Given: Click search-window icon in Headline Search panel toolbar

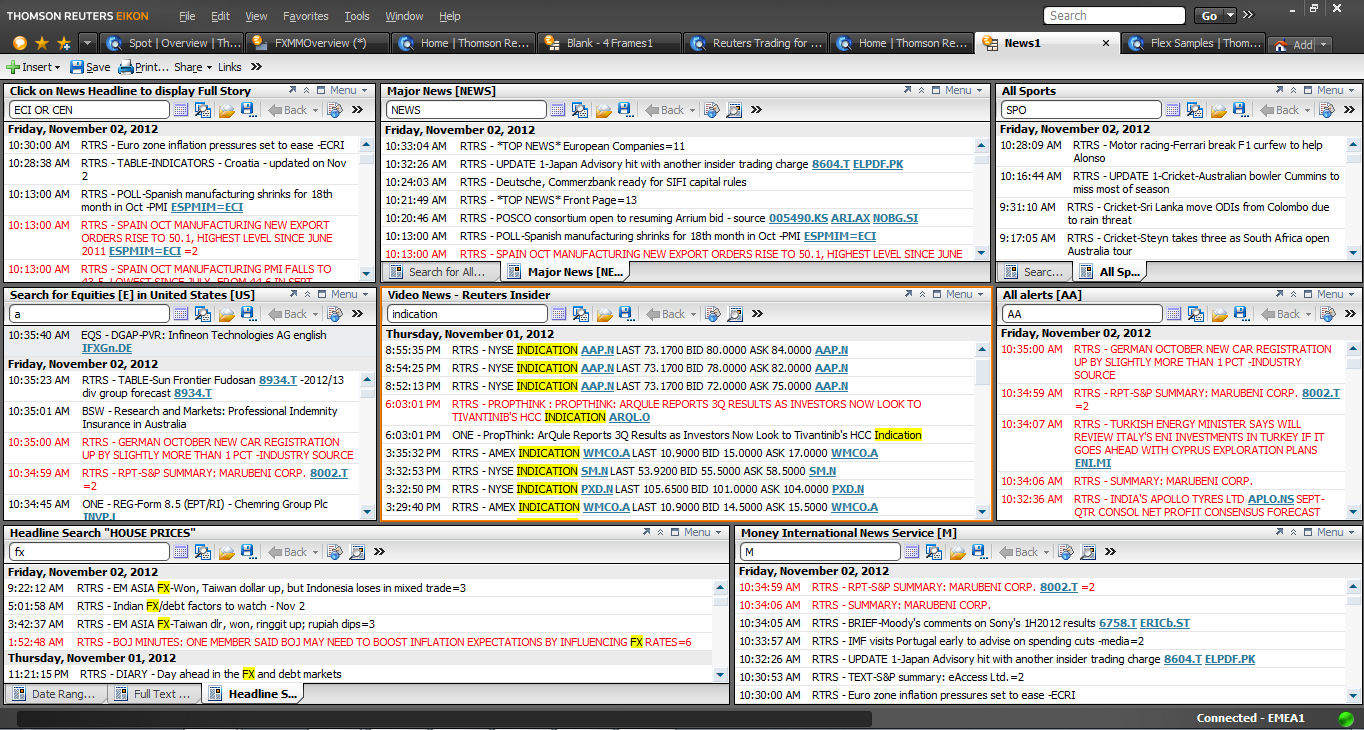Looking at the screenshot, I should pyautogui.click(x=203, y=552).
